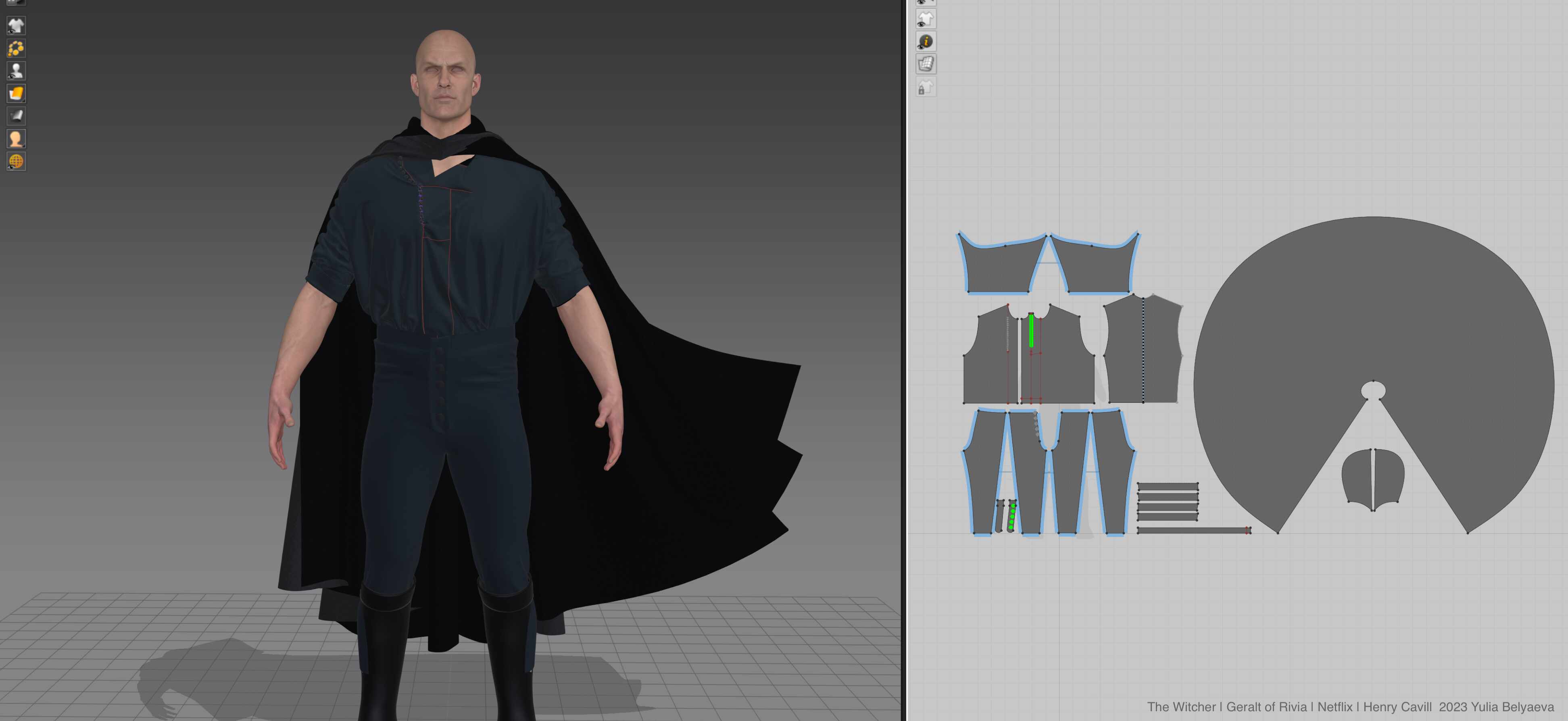Click the green button strip pattern piece

(1011, 516)
